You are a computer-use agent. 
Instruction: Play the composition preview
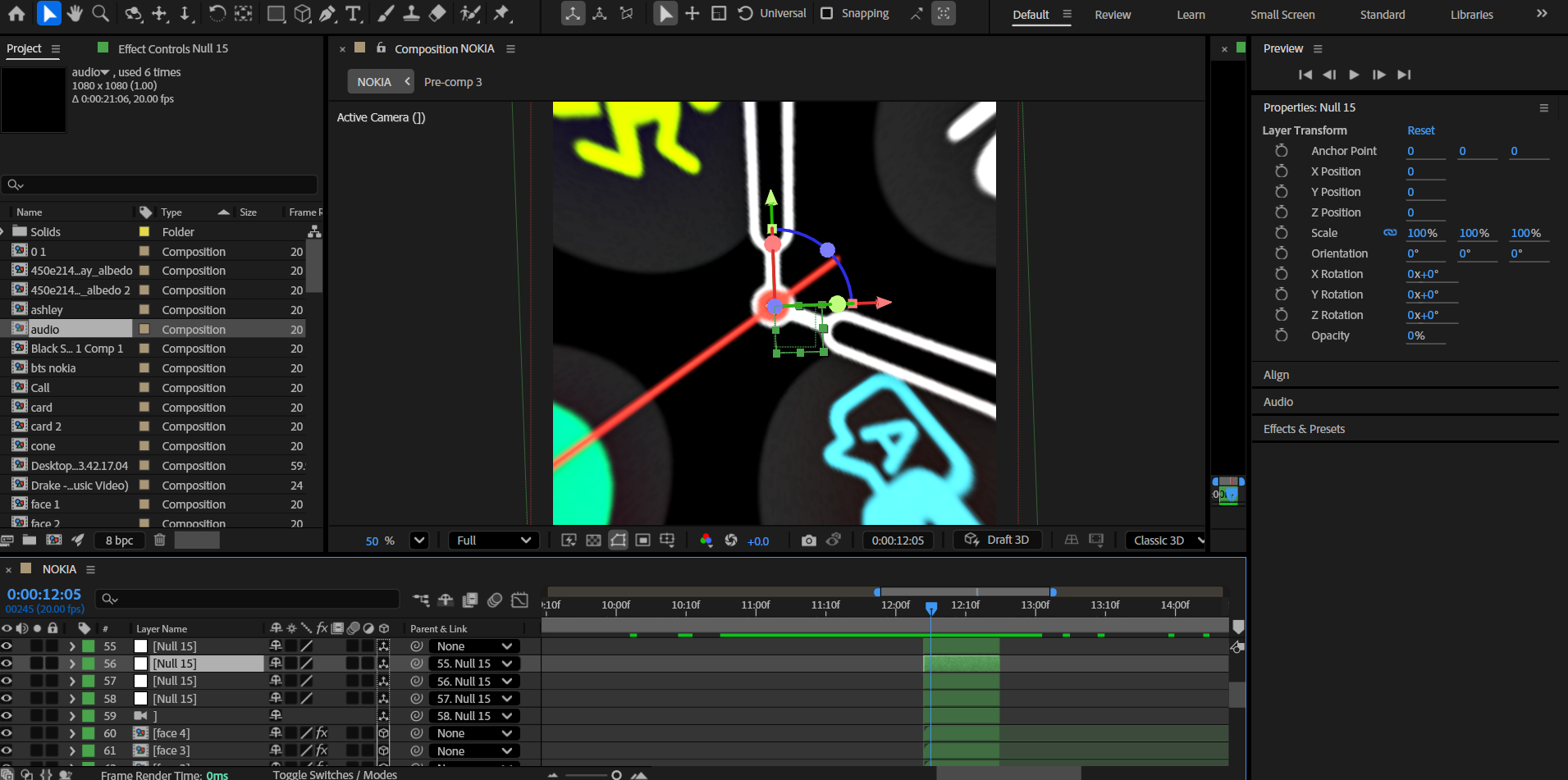pos(1354,75)
